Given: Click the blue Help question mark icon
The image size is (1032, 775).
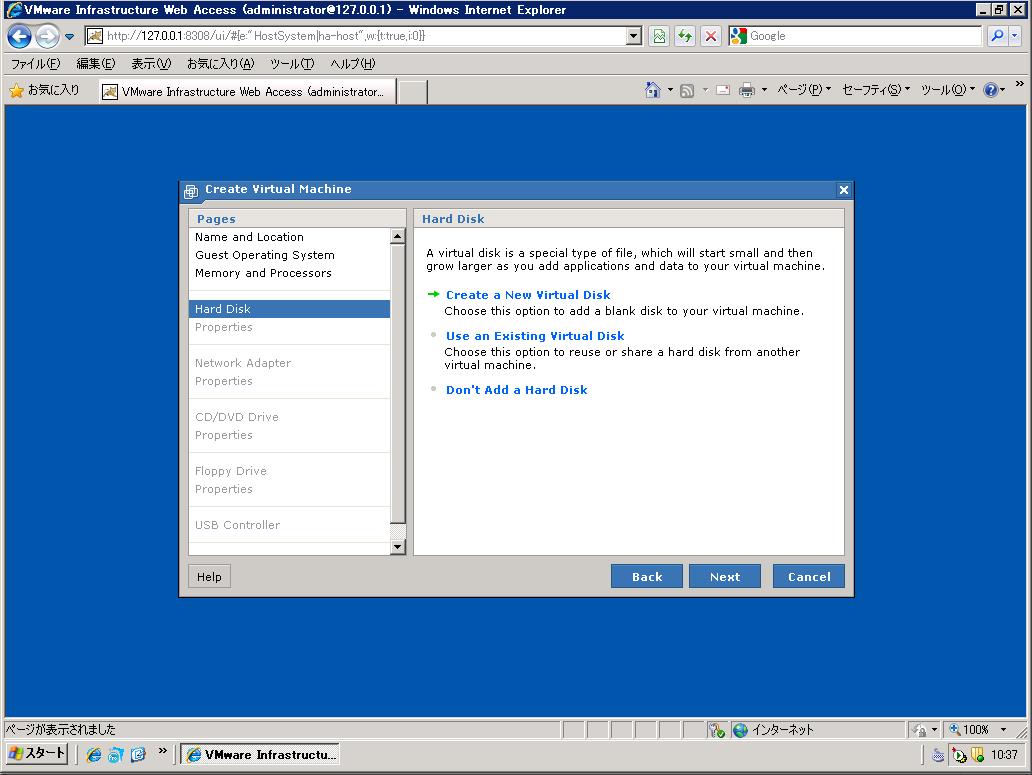Looking at the screenshot, I should coord(991,90).
